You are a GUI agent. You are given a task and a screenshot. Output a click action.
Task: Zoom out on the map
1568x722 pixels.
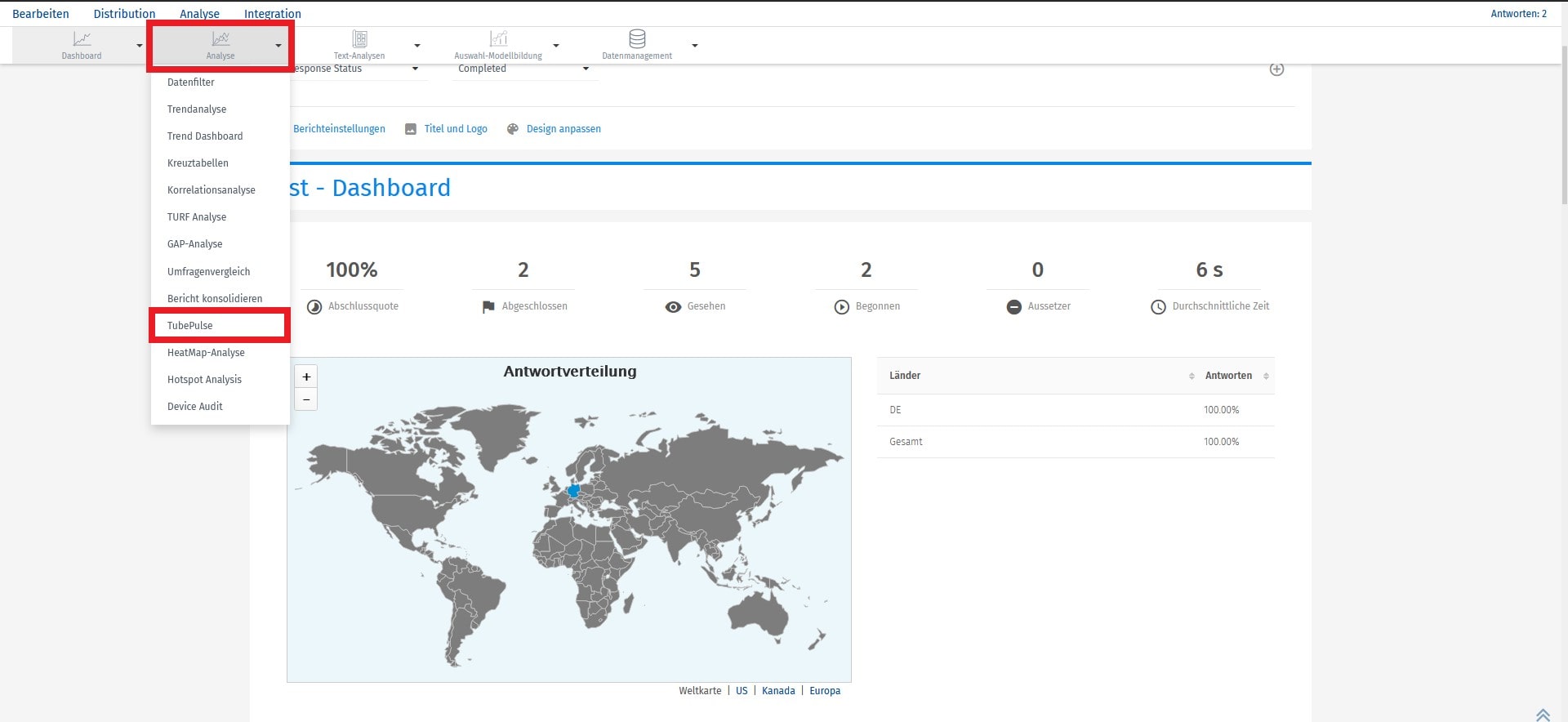[x=306, y=399]
